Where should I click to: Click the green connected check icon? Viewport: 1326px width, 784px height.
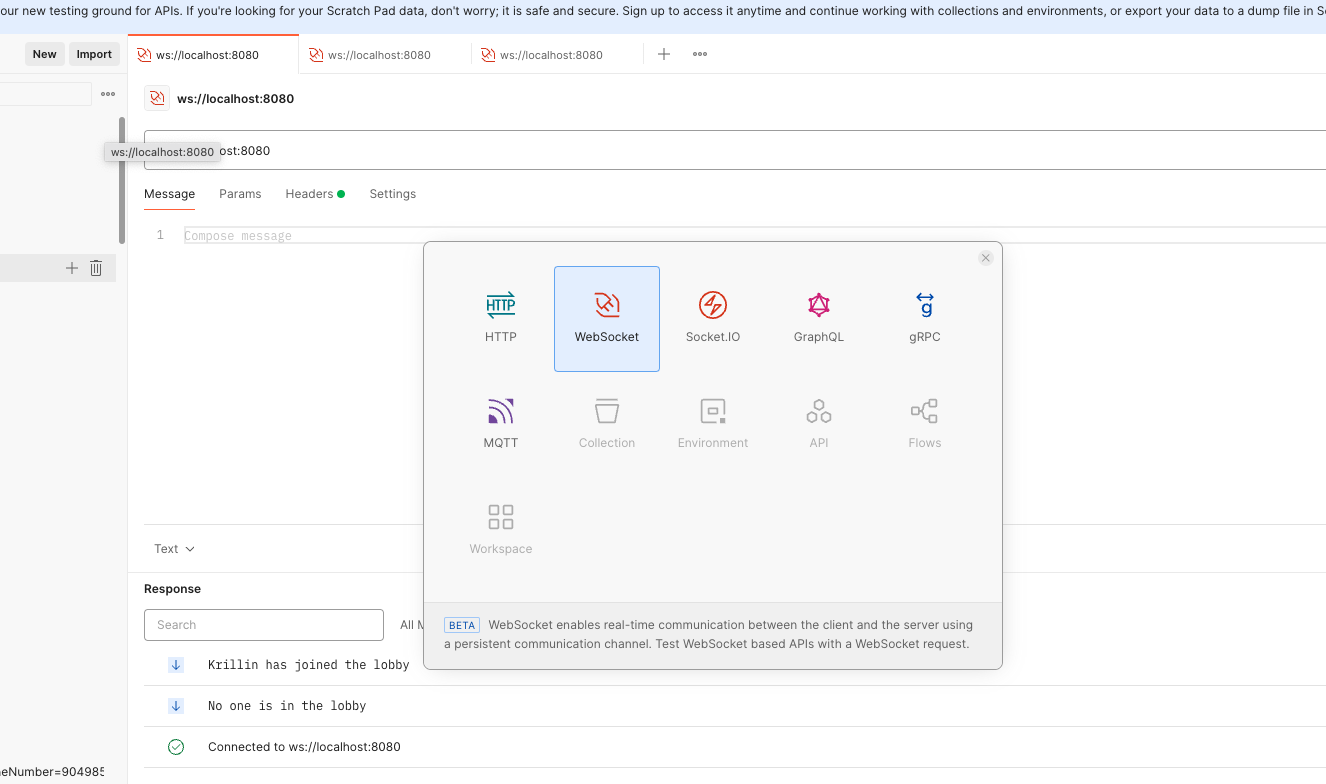pyautogui.click(x=176, y=747)
